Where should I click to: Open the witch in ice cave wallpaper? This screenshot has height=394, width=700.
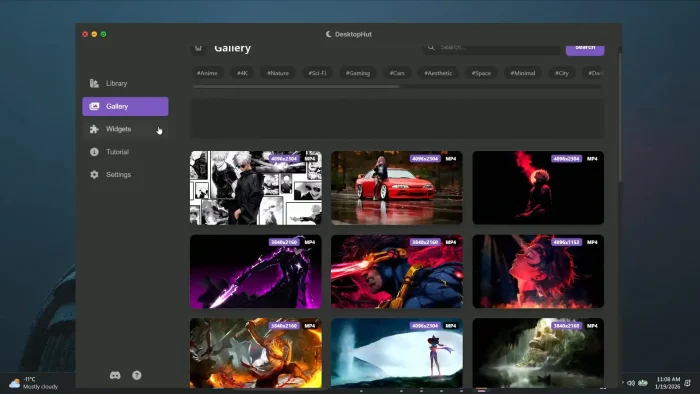point(397,353)
